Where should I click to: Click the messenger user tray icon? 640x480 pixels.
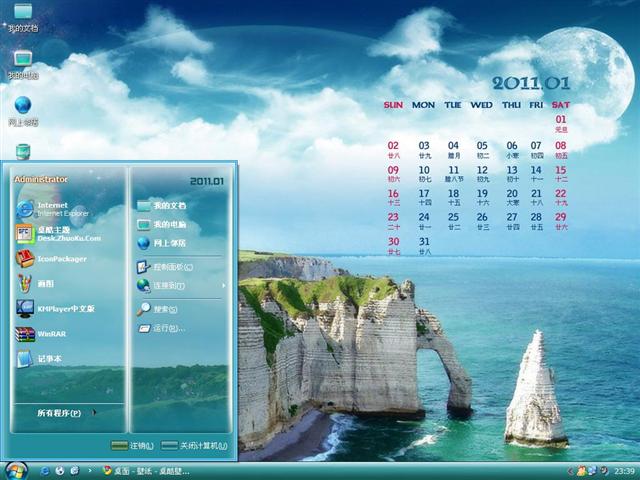(581, 471)
